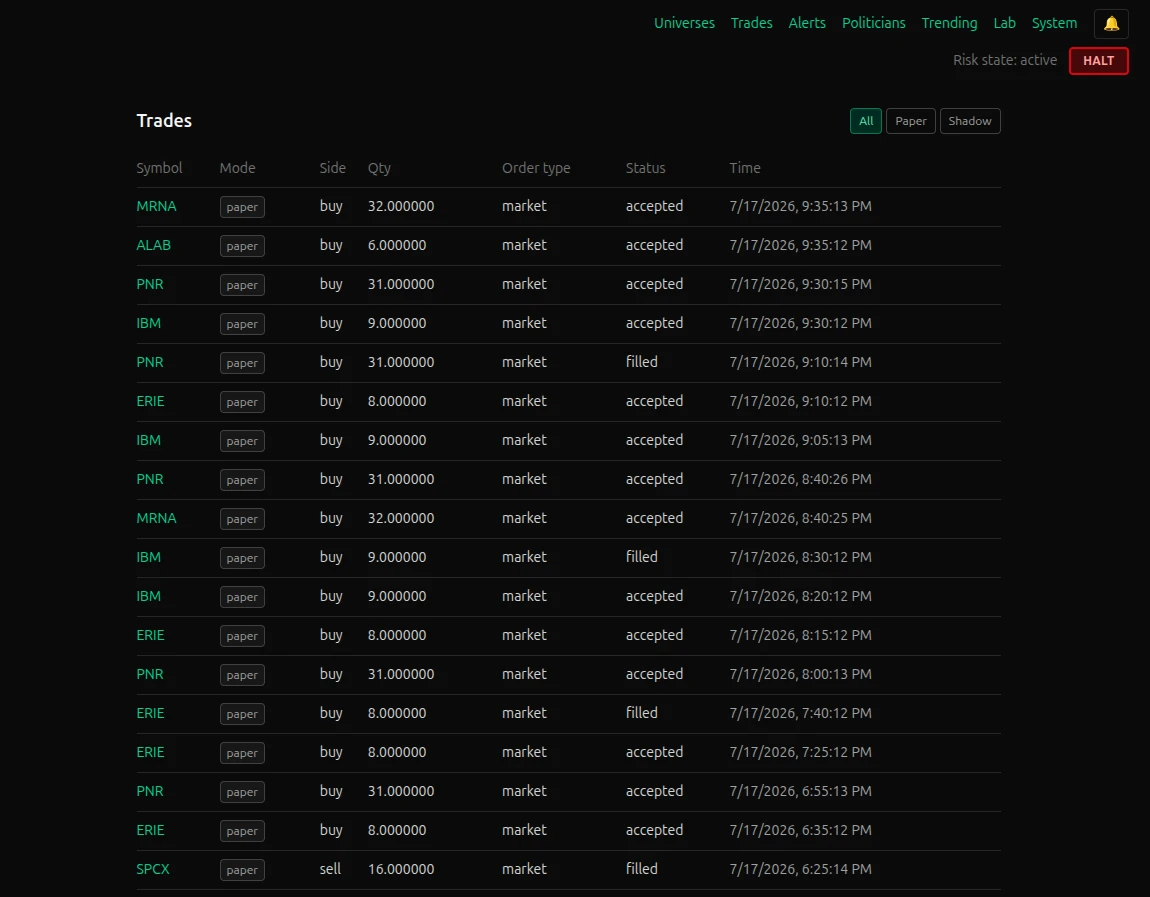Click market order type in SPCX row
Image resolution: width=1150 pixels, height=897 pixels.
(x=524, y=869)
